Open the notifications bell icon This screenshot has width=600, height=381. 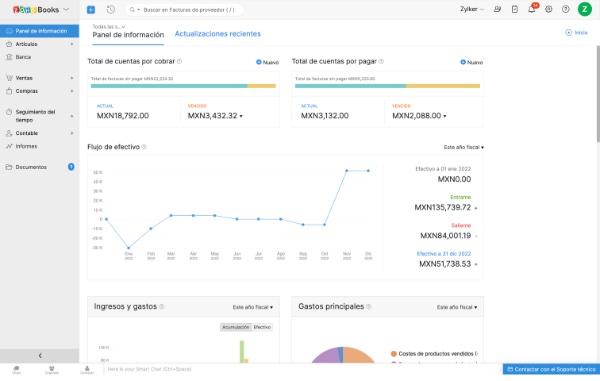click(532, 9)
